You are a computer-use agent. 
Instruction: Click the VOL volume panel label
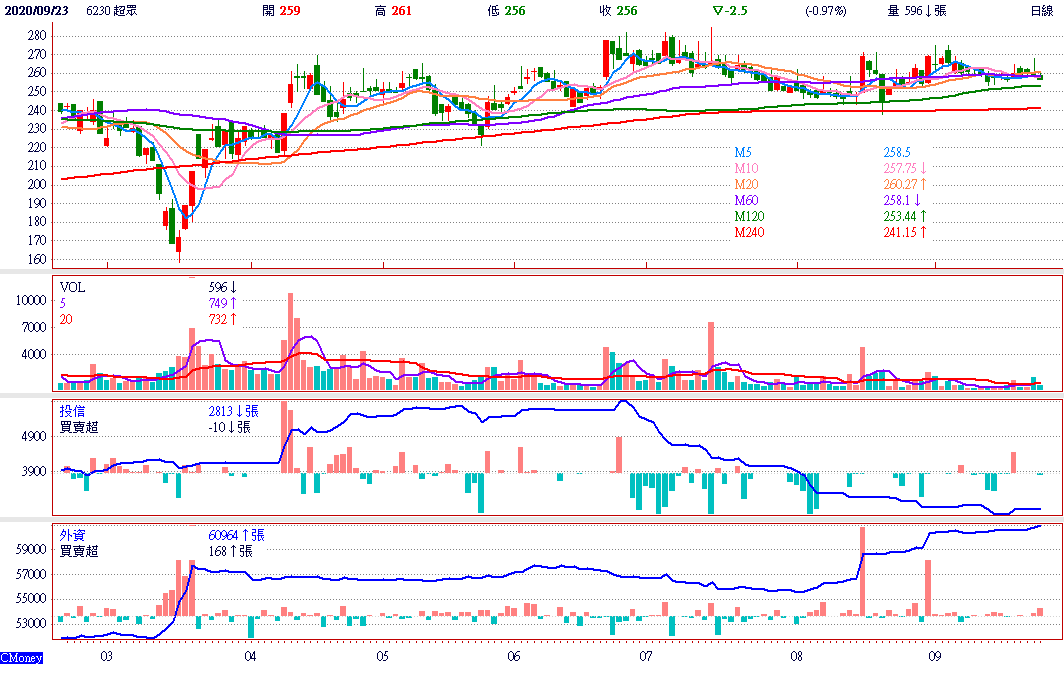click(72, 286)
